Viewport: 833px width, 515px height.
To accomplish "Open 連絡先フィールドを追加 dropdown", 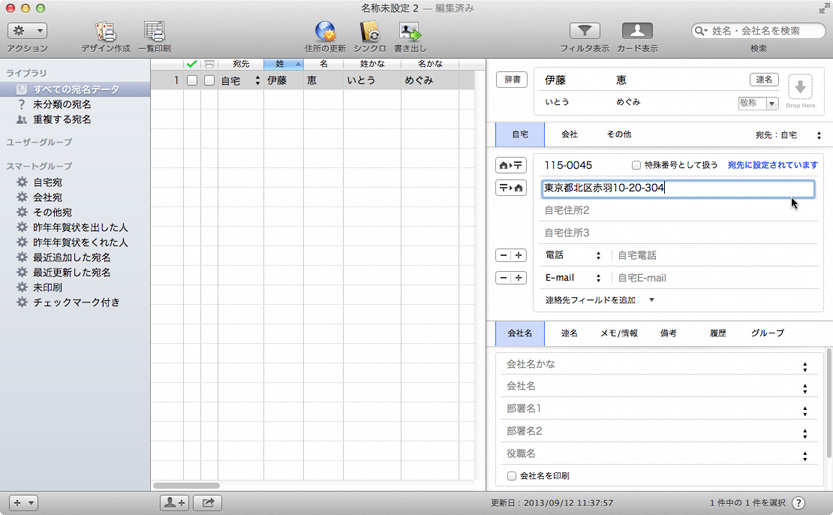I will coord(599,300).
